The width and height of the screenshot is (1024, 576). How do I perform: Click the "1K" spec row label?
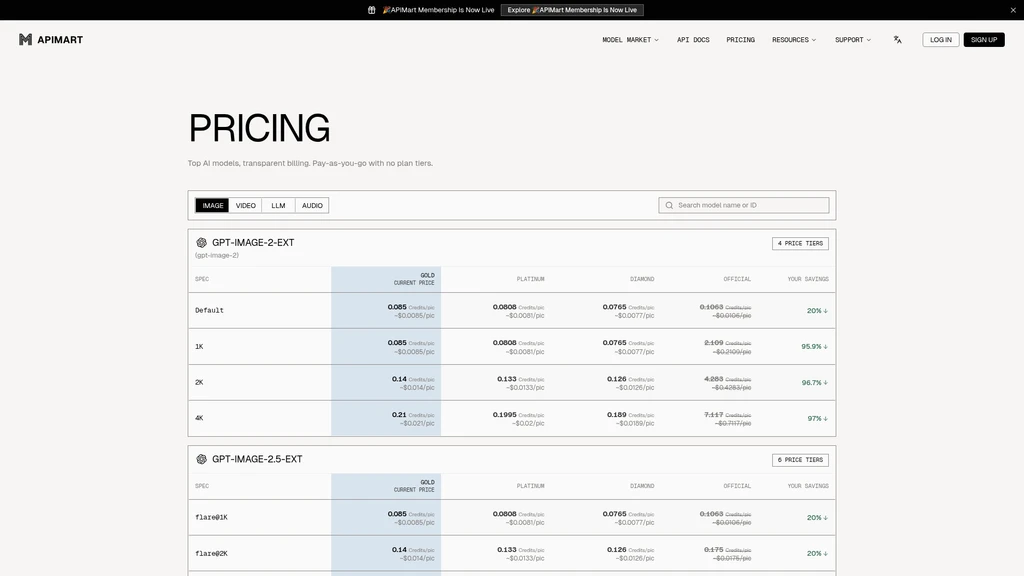(x=199, y=347)
